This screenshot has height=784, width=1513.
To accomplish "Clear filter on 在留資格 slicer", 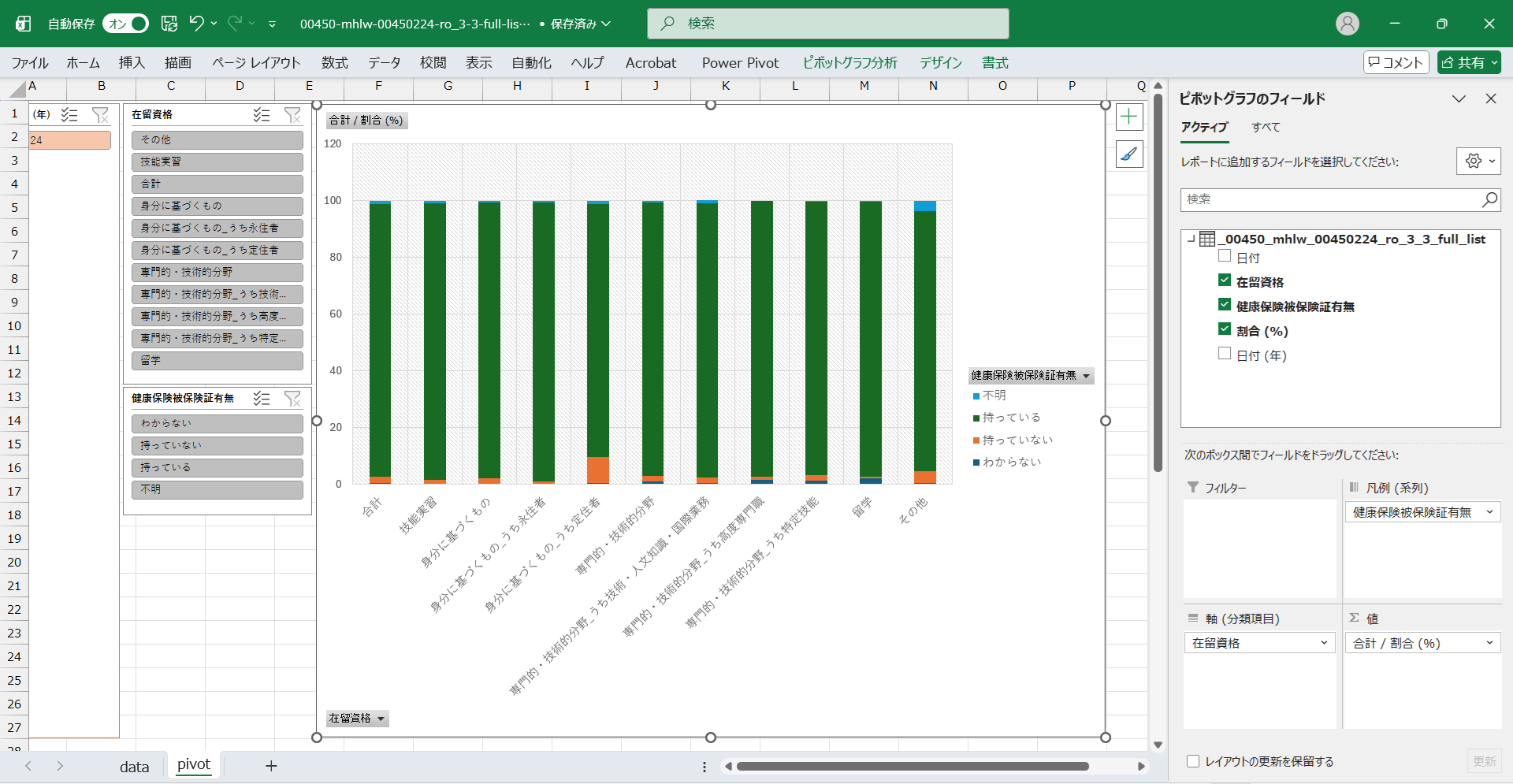I will [x=292, y=115].
